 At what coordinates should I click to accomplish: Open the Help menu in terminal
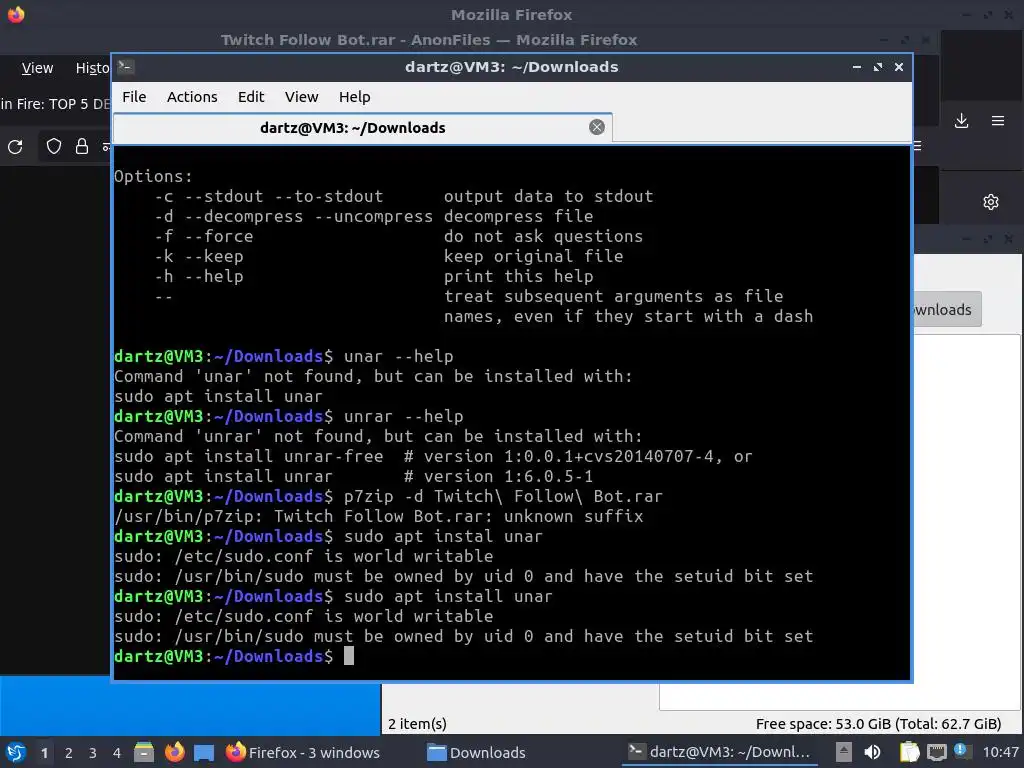[355, 97]
